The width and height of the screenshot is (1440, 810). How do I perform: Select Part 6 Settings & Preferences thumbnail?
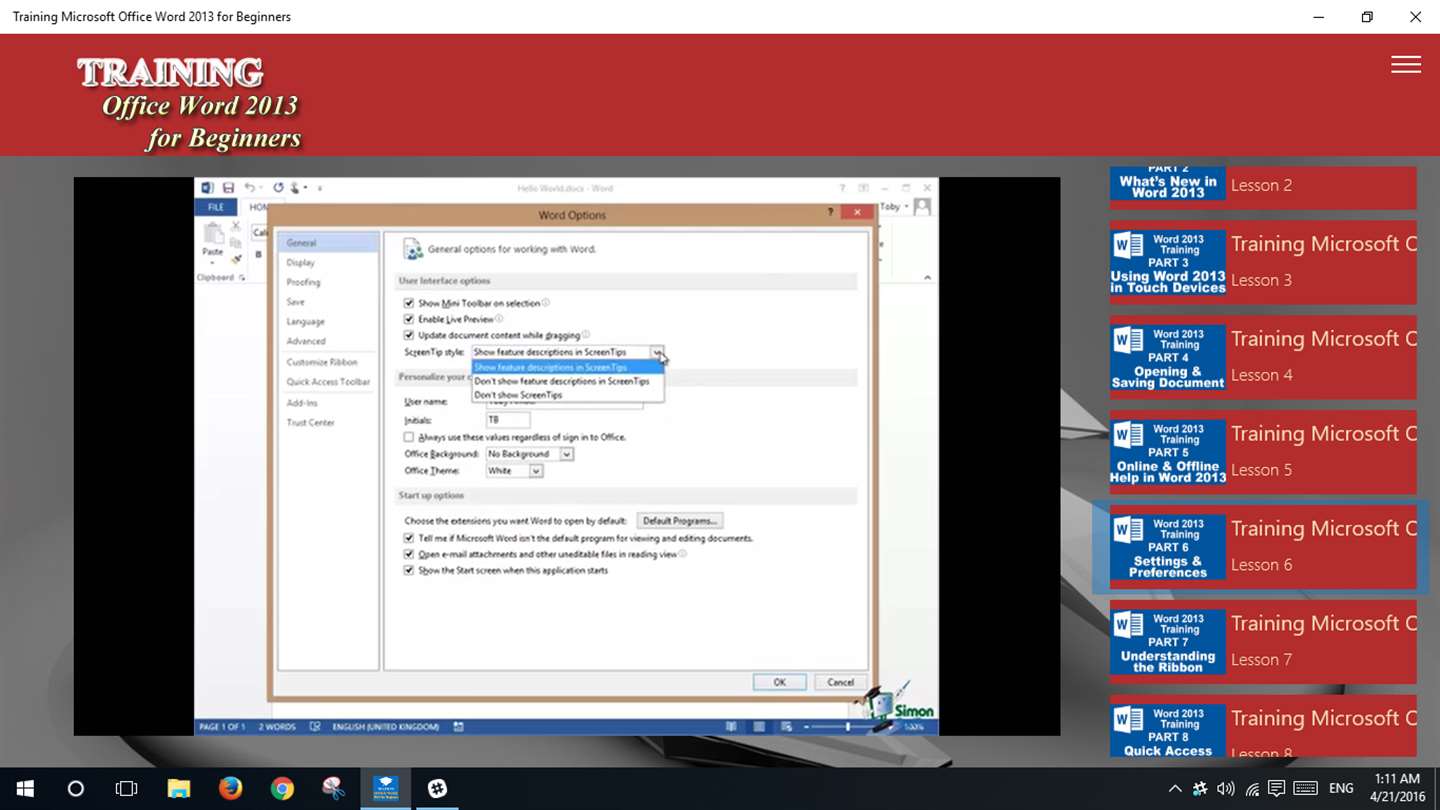[x=1168, y=548]
